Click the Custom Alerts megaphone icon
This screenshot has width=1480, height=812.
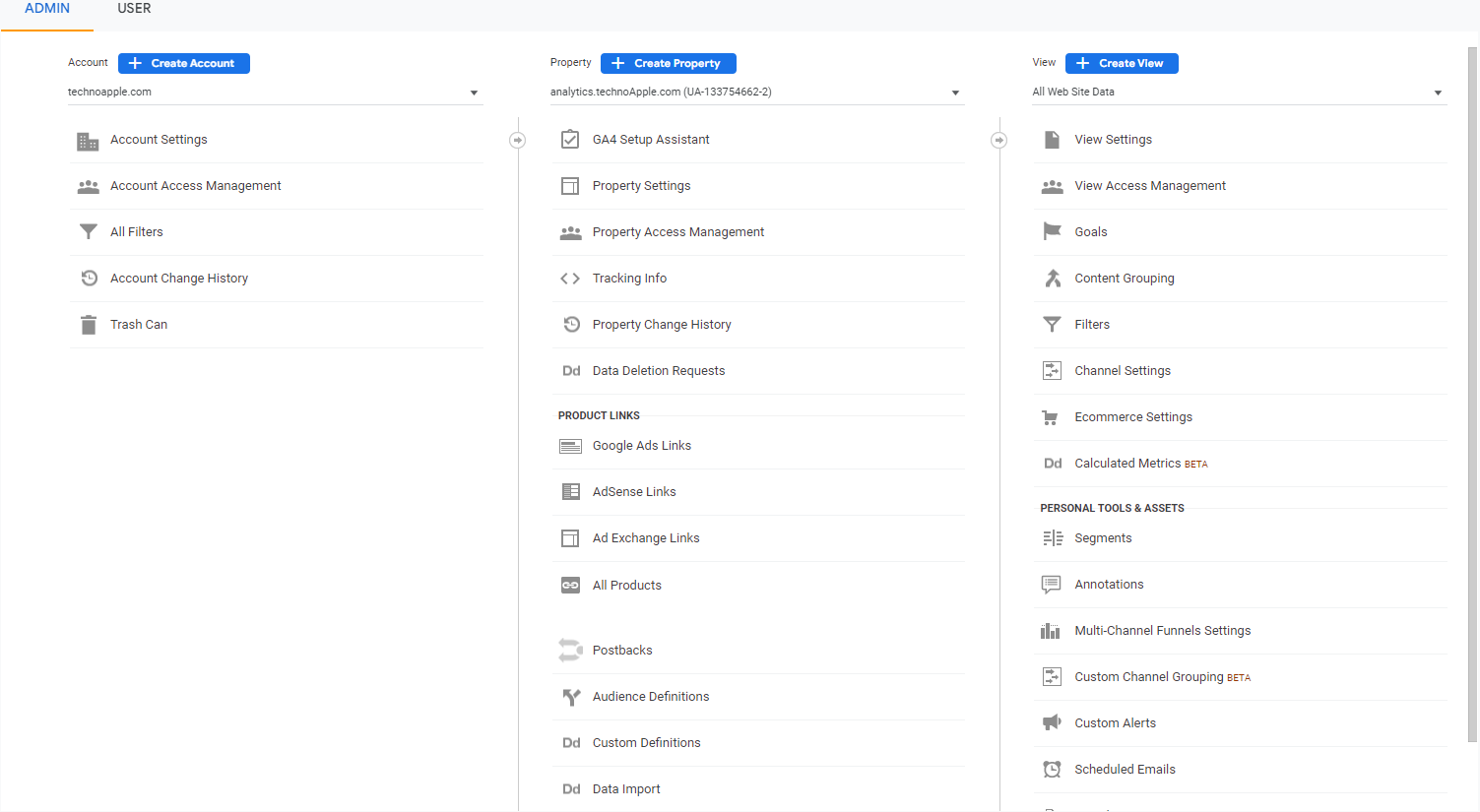tap(1052, 723)
